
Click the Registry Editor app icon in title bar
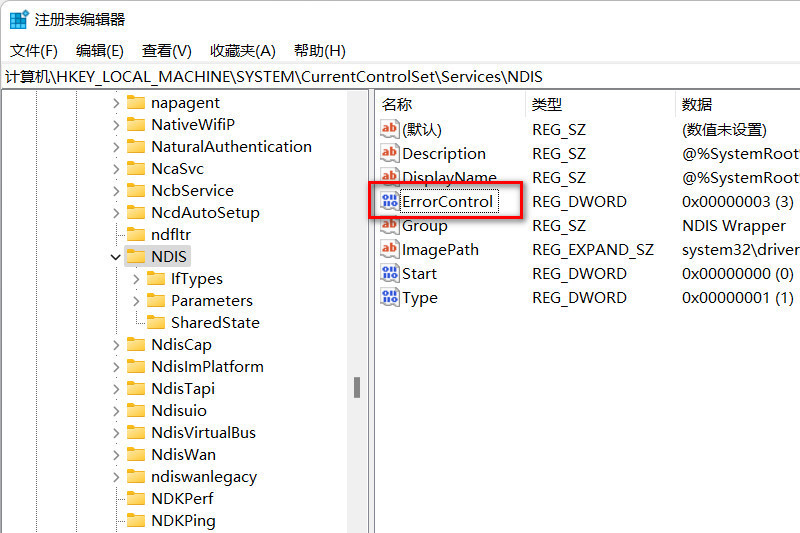click(x=19, y=19)
